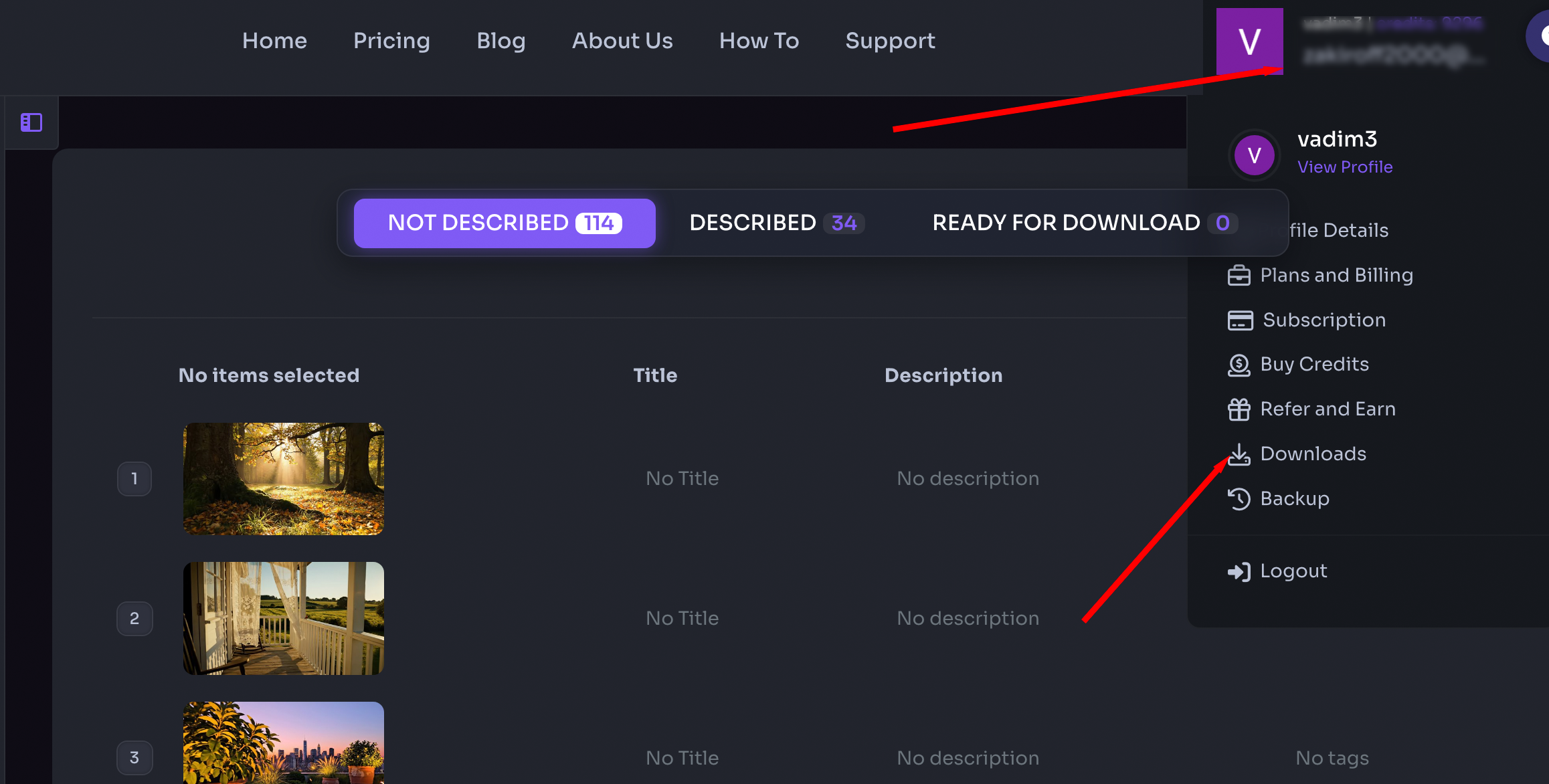The height and width of the screenshot is (784, 1549).
Task: Click the Logout arrow icon
Action: pos(1239,571)
